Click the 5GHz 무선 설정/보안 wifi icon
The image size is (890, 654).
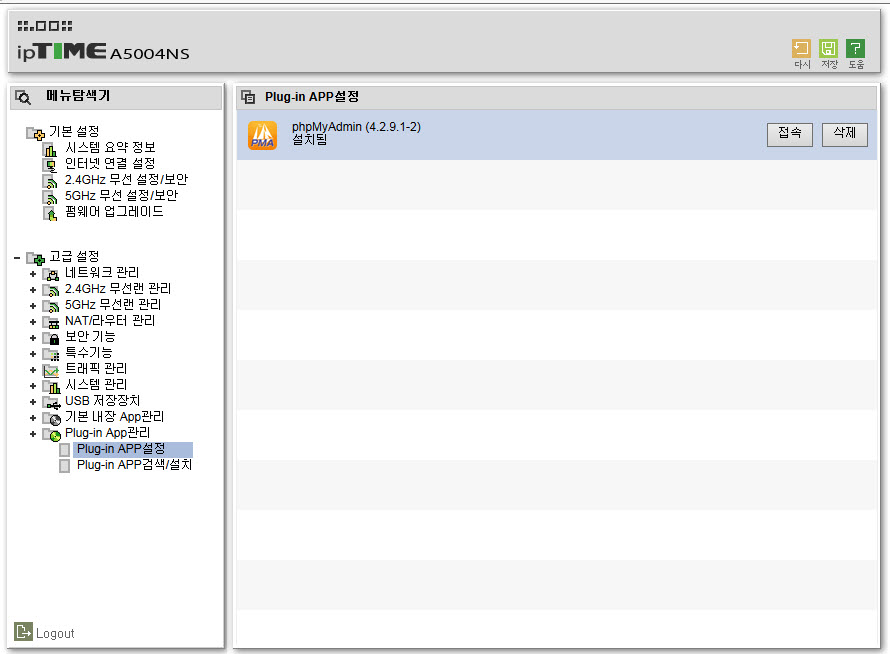click(x=51, y=198)
